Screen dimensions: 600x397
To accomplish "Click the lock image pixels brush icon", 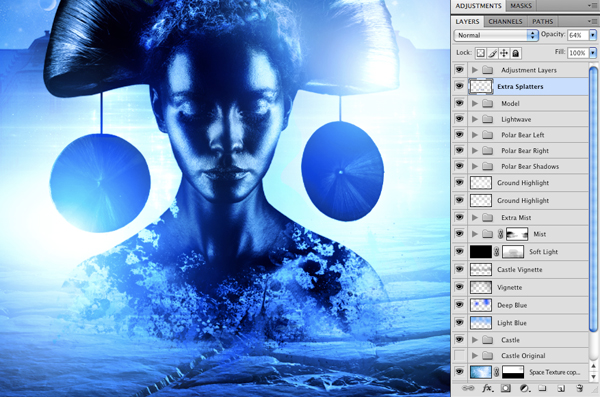I will click(492, 53).
